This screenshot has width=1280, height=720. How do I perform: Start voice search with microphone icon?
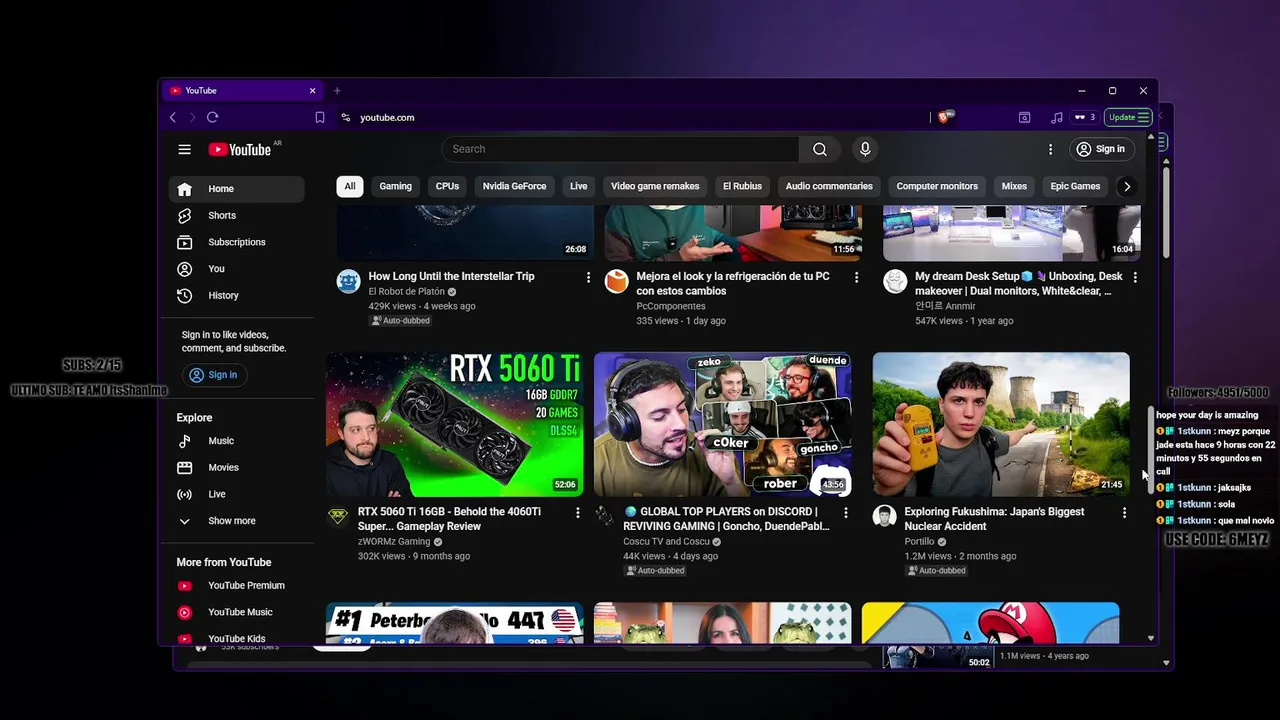click(x=865, y=149)
